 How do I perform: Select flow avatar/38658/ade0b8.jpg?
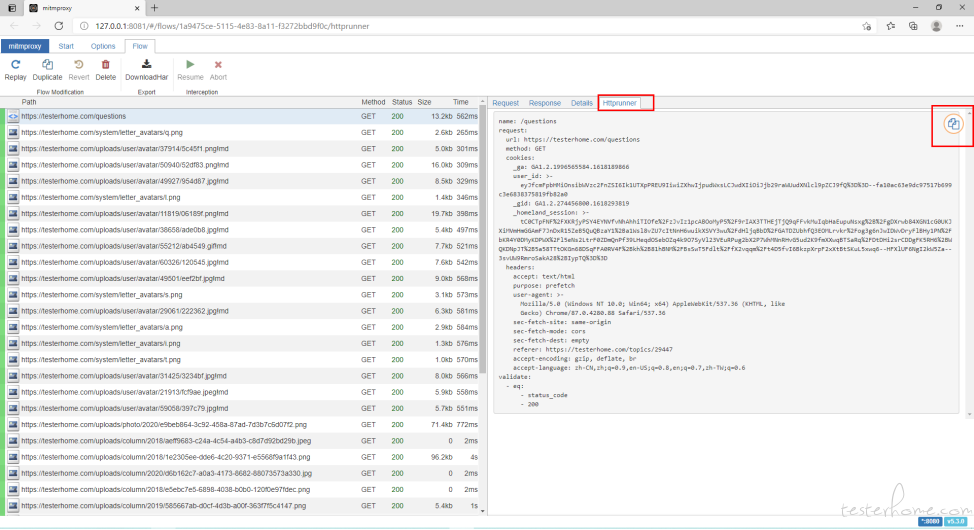point(242,229)
